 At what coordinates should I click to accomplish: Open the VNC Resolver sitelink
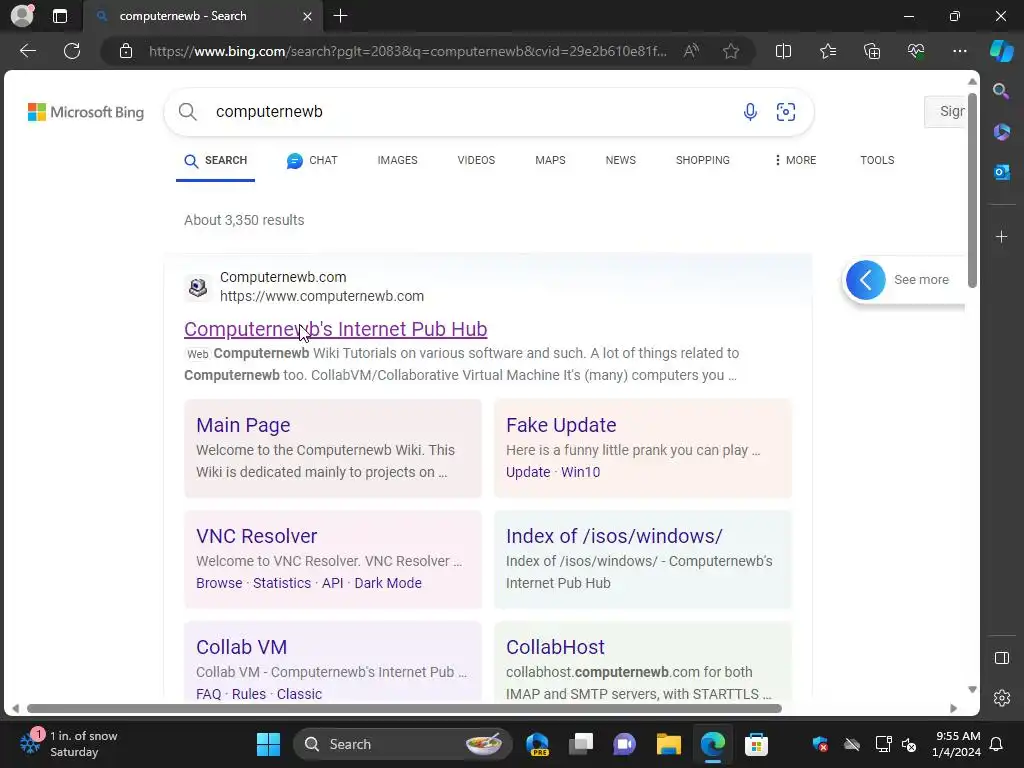[x=257, y=536]
